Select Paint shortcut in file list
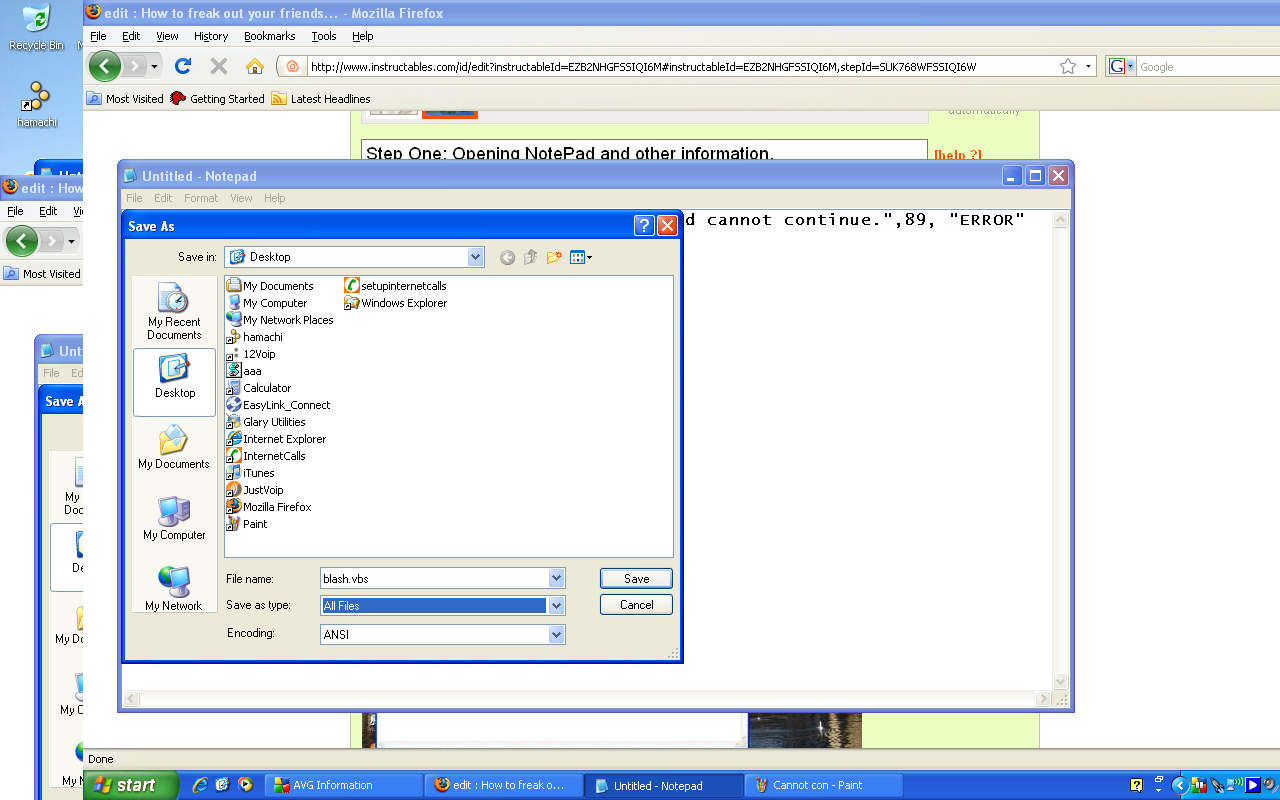The image size is (1280, 800). (247, 524)
